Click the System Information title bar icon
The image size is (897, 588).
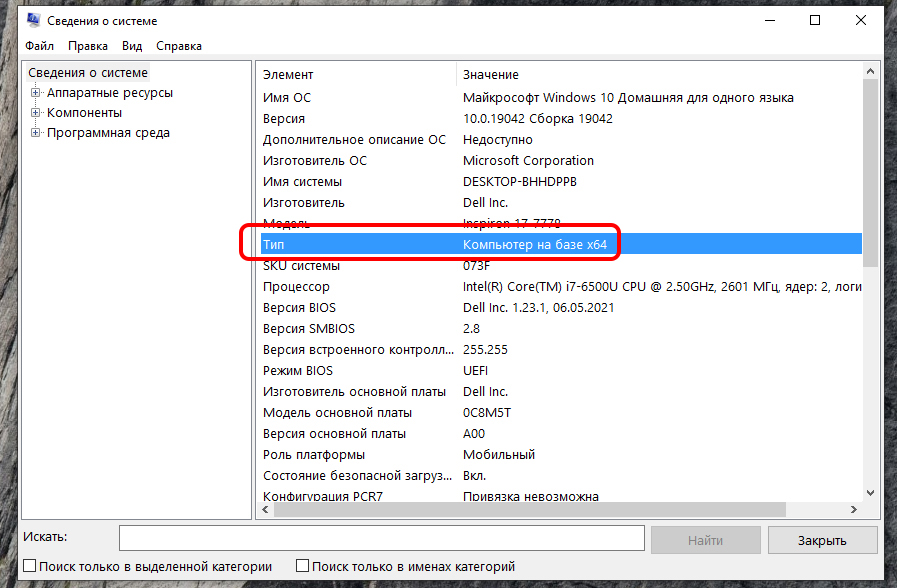coord(33,20)
